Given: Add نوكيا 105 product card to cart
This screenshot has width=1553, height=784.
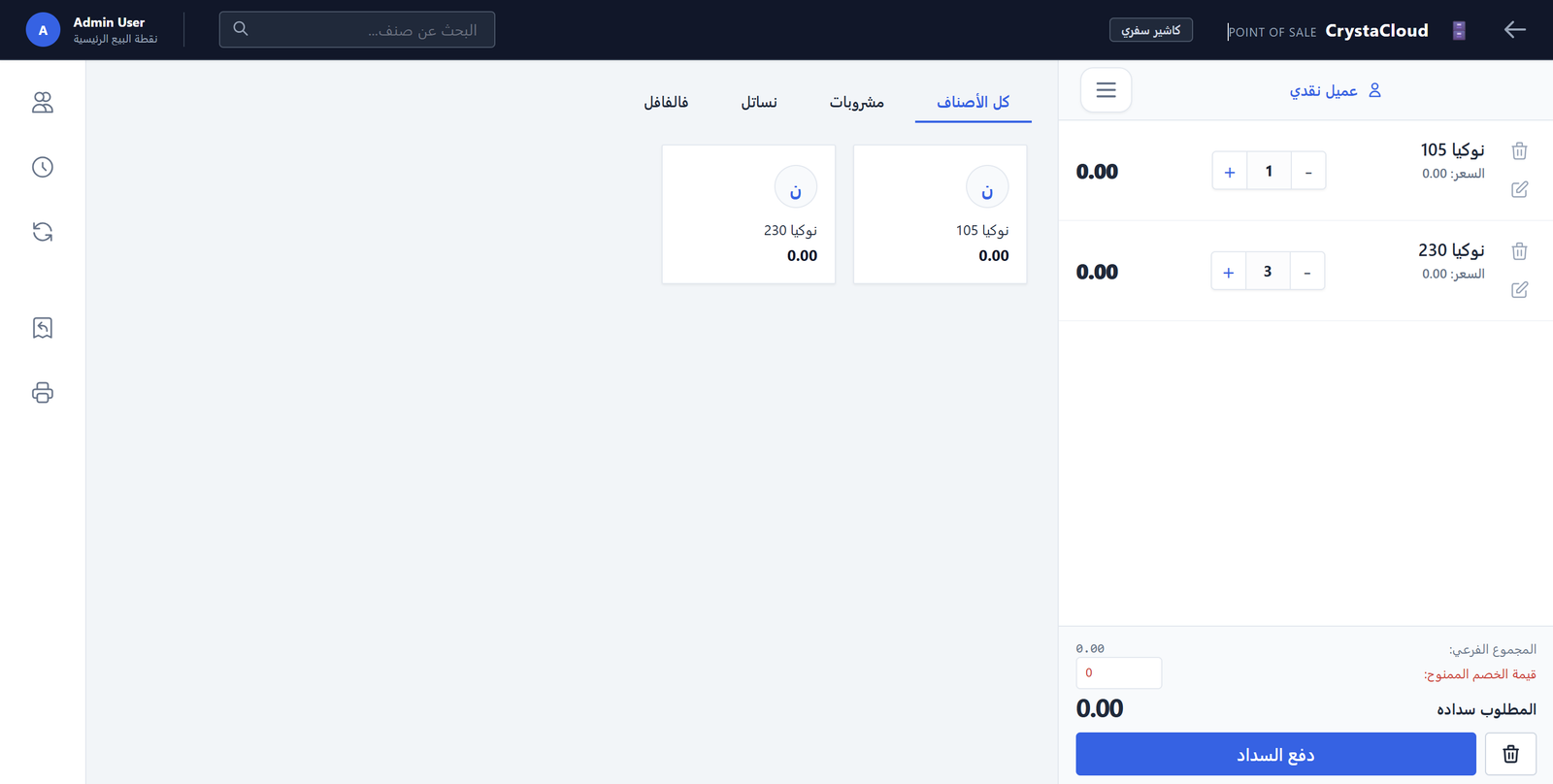Looking at the screenshot, I should coord(940,214).
